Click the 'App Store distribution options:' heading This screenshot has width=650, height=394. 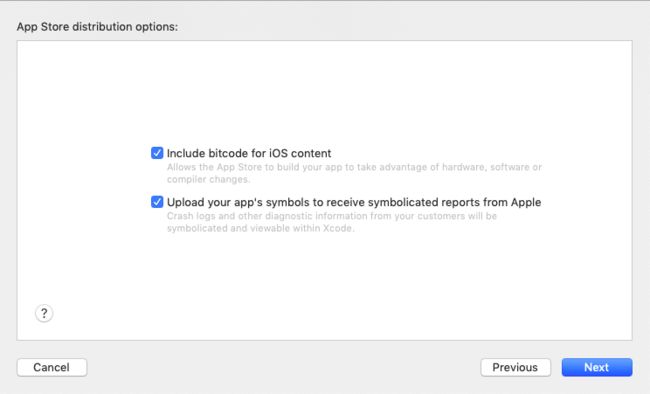coord(97,27)
